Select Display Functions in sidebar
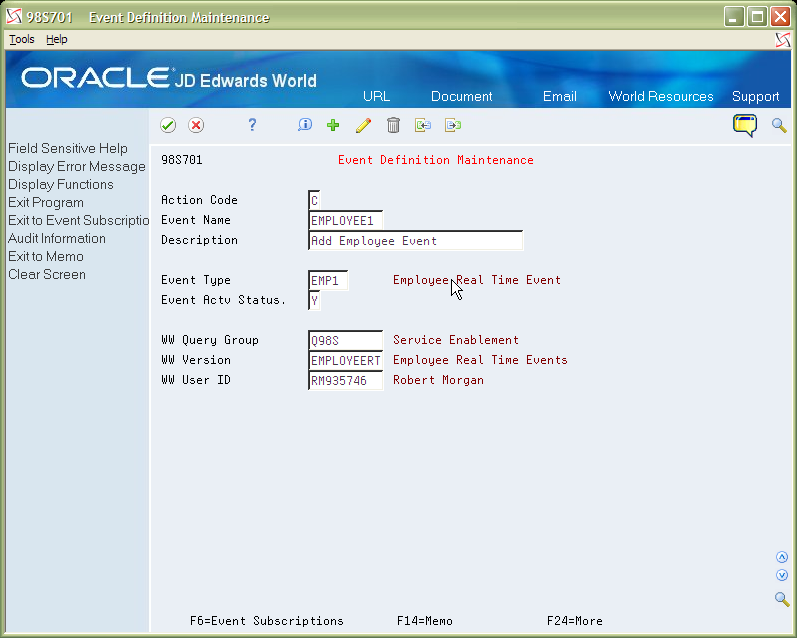 60,185
